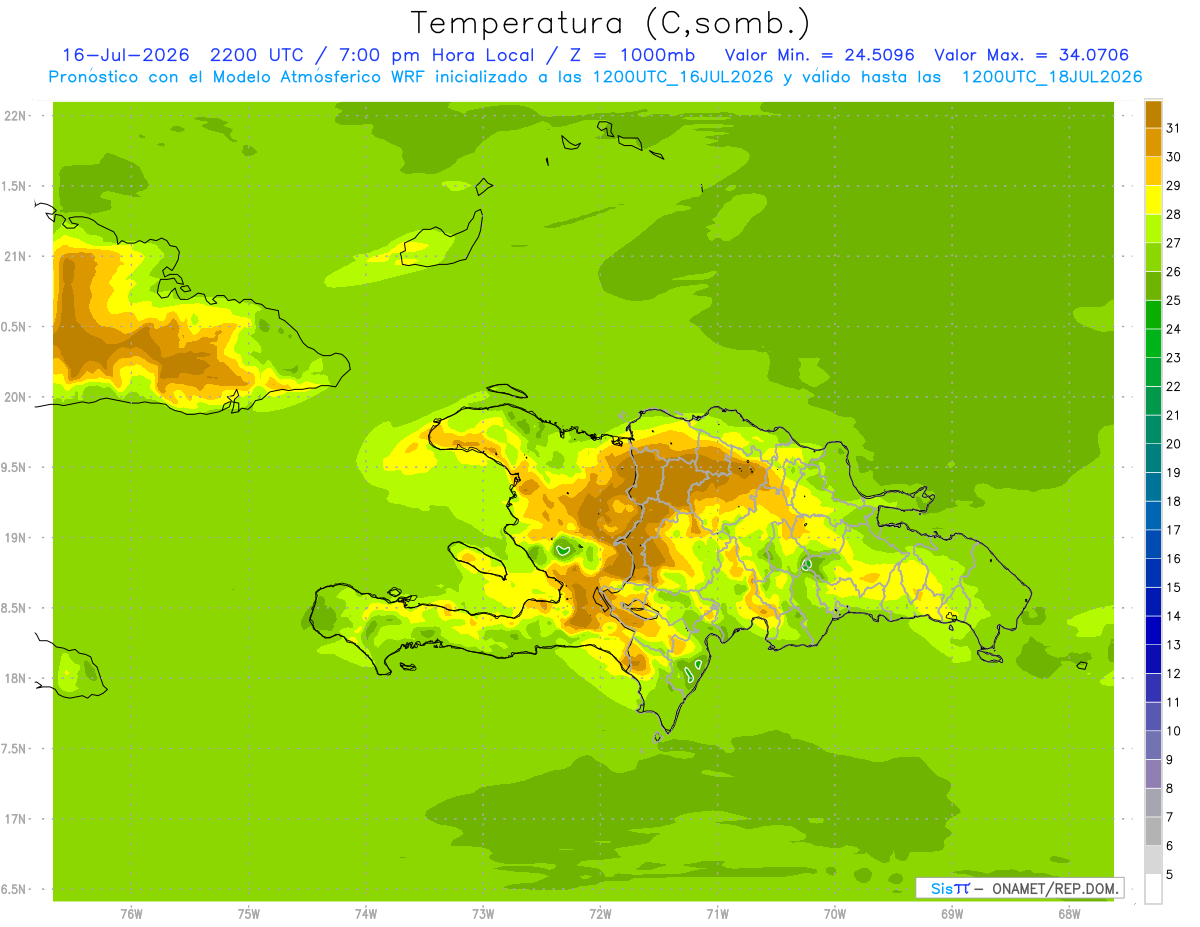The height and width of the screenshot is (927, 1200).
Task: Click the "74W" longitude label
Action: pyautogui.click(x=366, y=914)
